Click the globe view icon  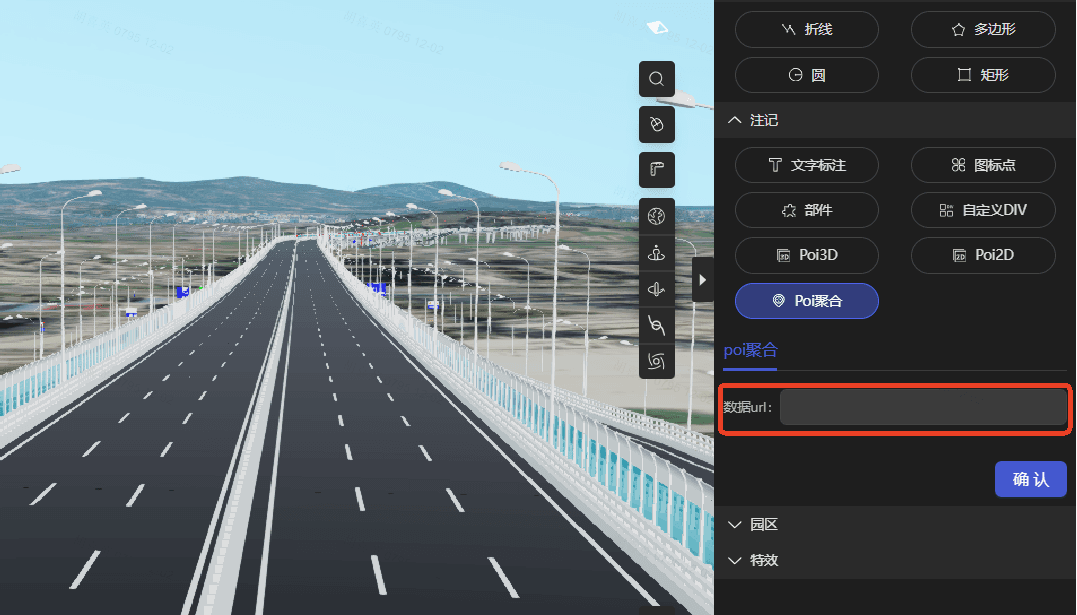[x=657, y=216]
